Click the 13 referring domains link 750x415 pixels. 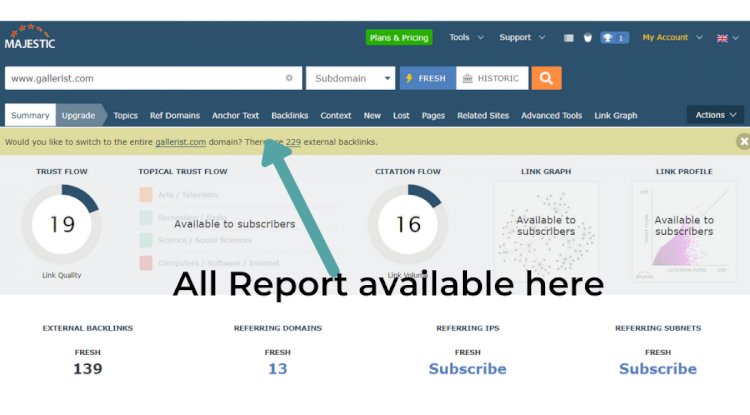click(x=277, y=369)
